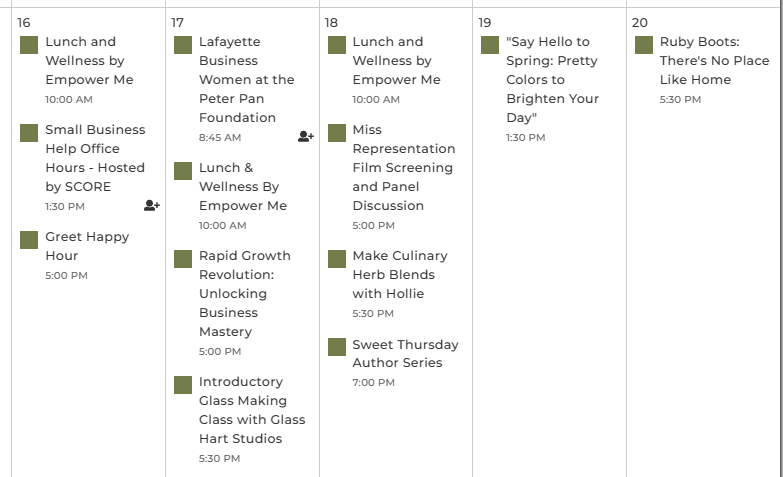
Task: Open the Greet Happy Hour event
Action: [87, 246]
